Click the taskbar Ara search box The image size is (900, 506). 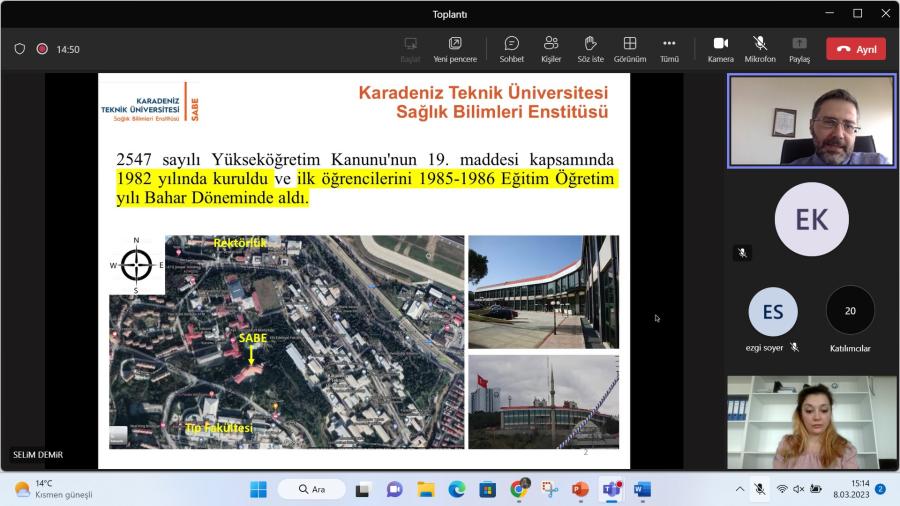pos(312,489)
